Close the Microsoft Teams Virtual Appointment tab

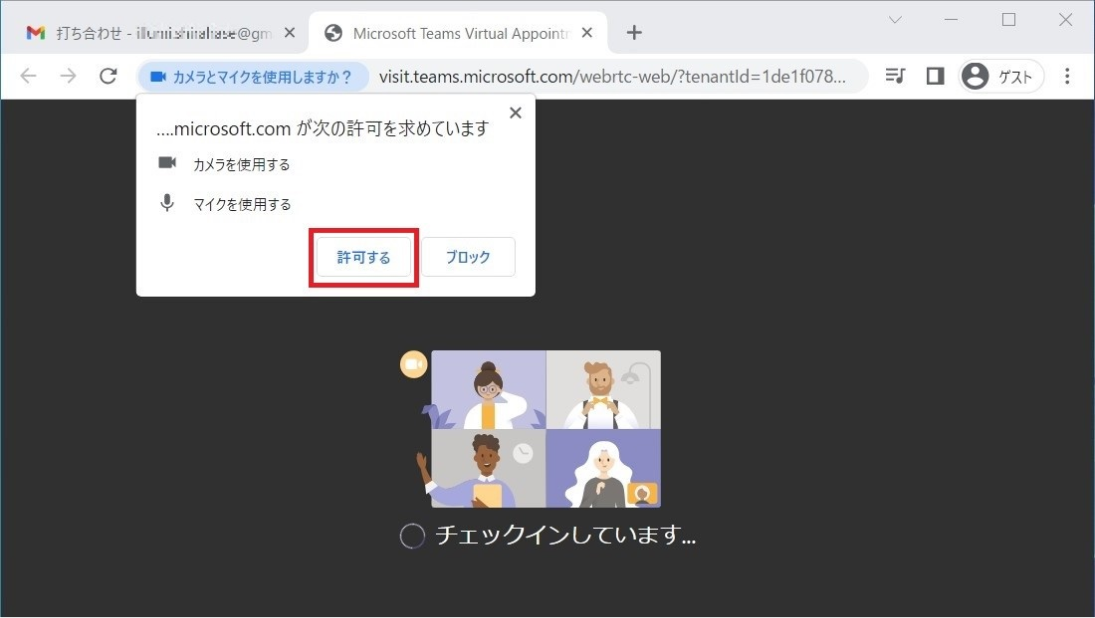[587, 33]
